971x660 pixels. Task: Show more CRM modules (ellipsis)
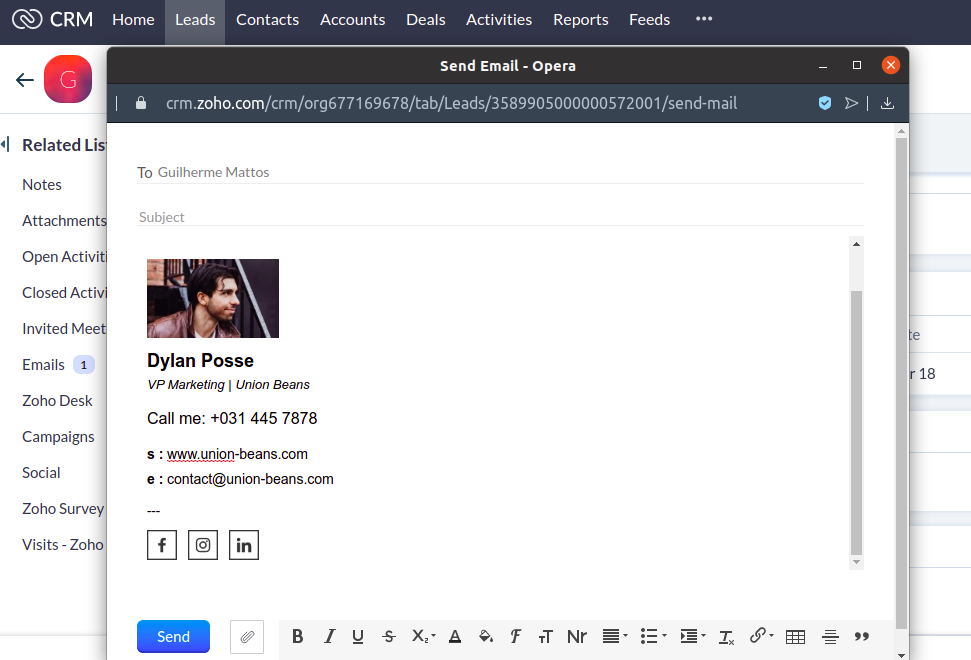(x=704, y=19)
